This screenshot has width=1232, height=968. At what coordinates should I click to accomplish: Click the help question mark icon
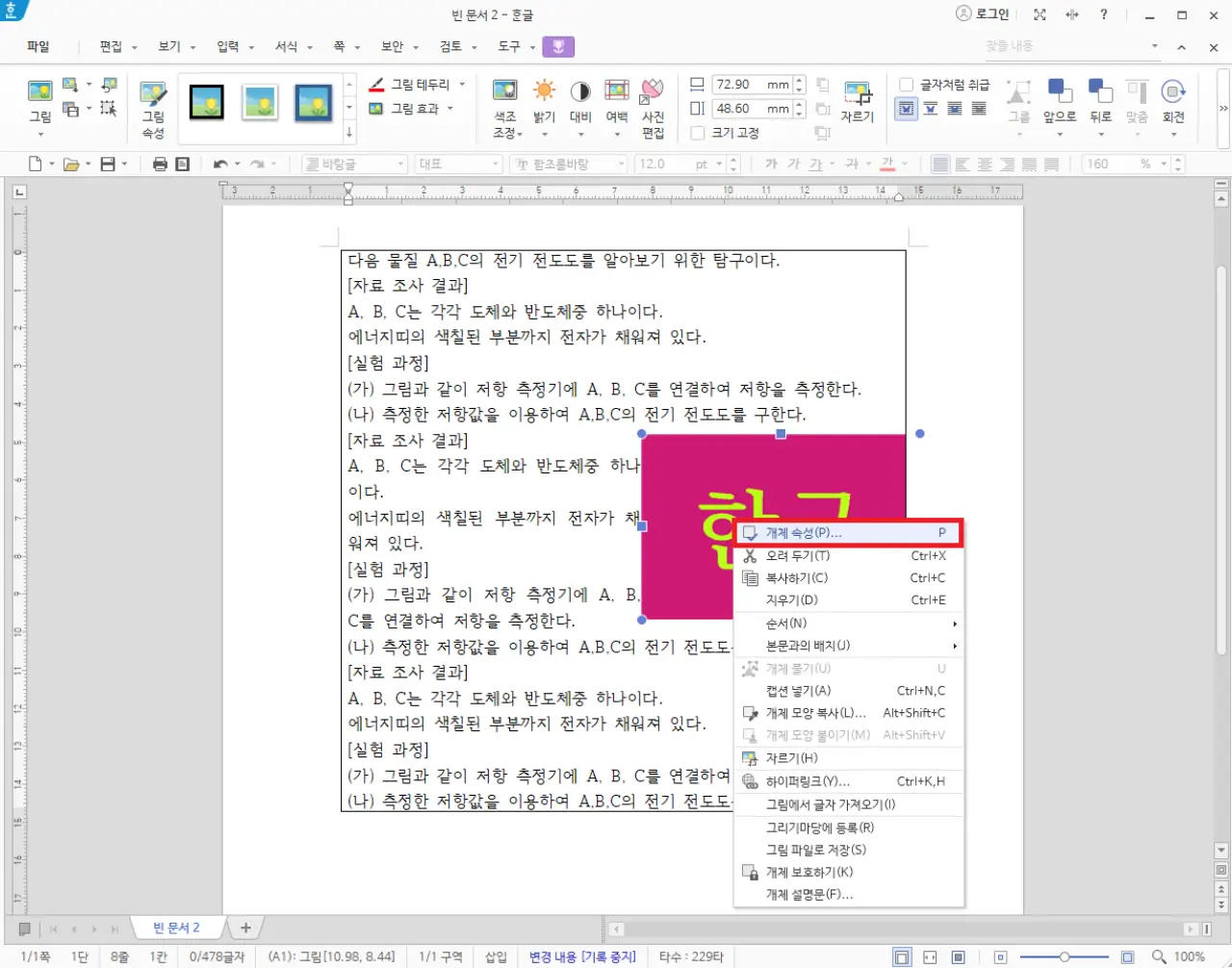(1104, 14)
